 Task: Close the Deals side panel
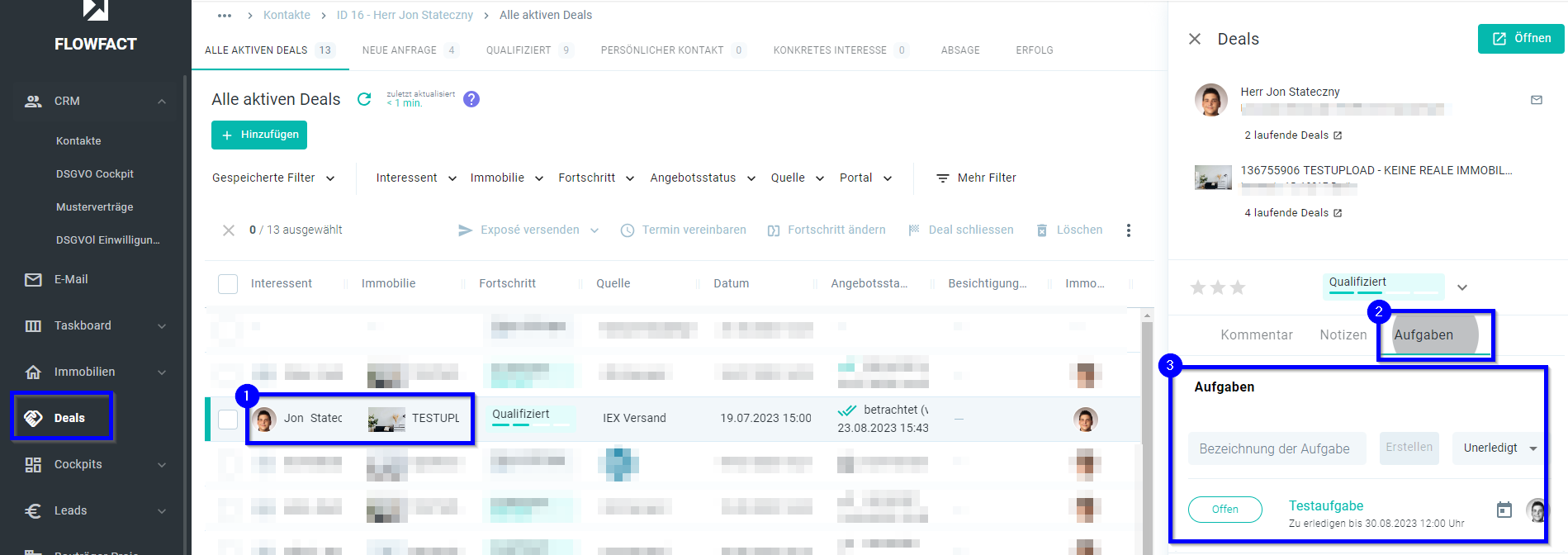(x=1194, y=39)
